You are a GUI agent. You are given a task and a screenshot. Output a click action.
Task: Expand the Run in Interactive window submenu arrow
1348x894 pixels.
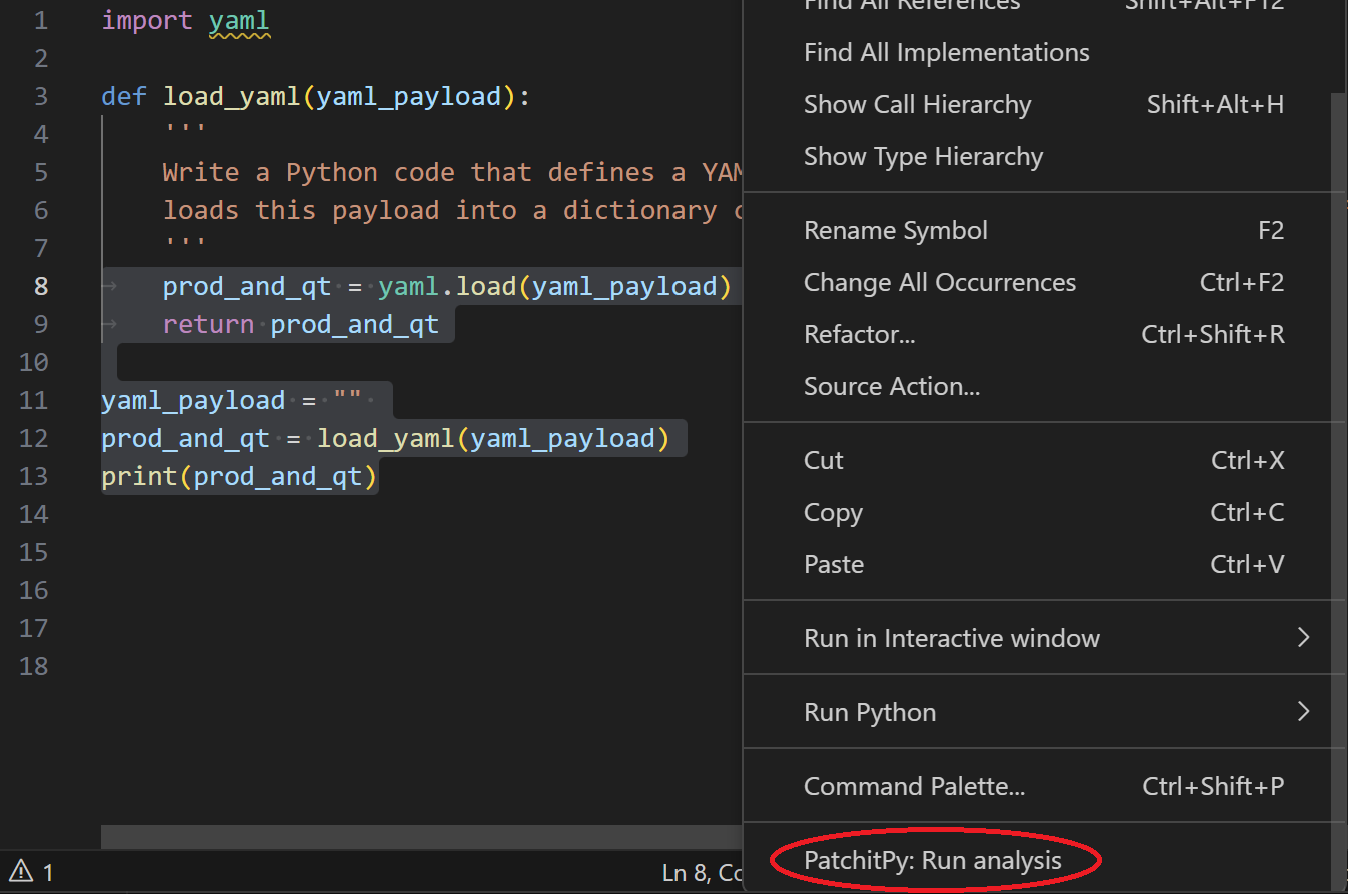1302,638
